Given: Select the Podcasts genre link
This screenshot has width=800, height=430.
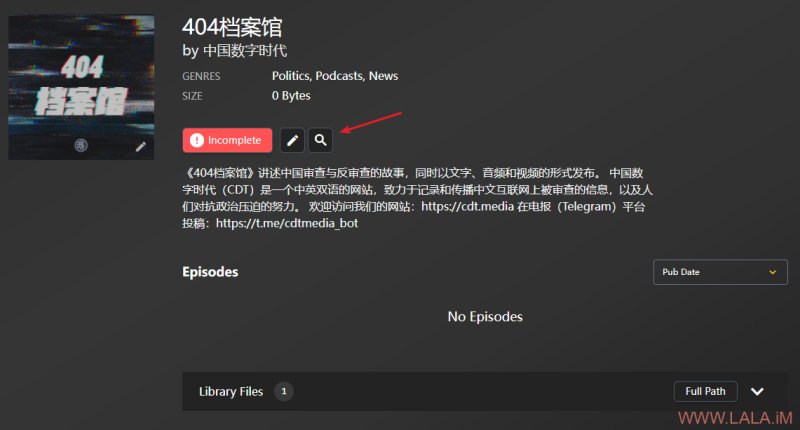Looking at the screenshot, I should click(339, 76).
